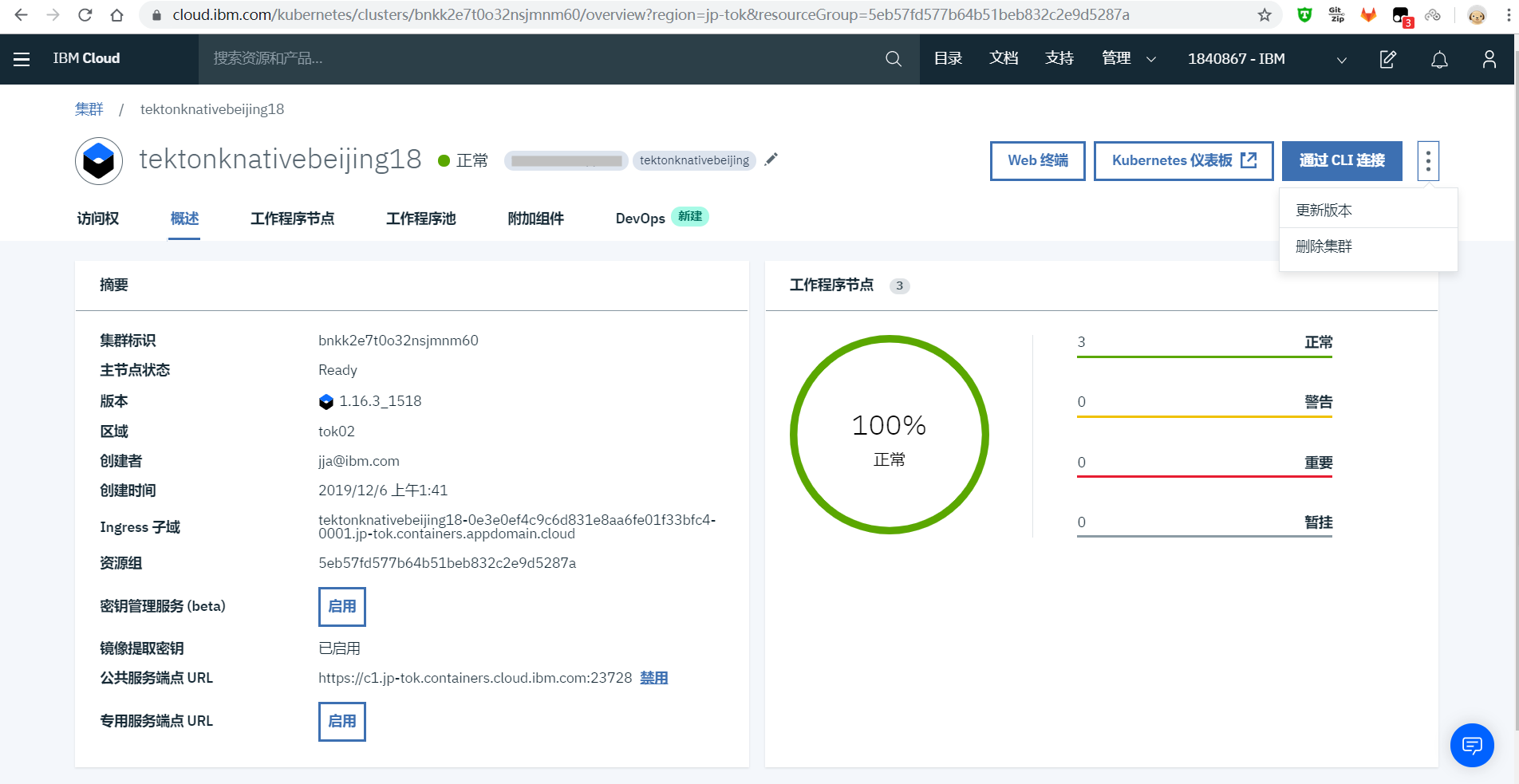The width and height of the screenshot is (1519, 784).
Task: Click the gray cloud extension icon
Action: (x=1433, y=15)
